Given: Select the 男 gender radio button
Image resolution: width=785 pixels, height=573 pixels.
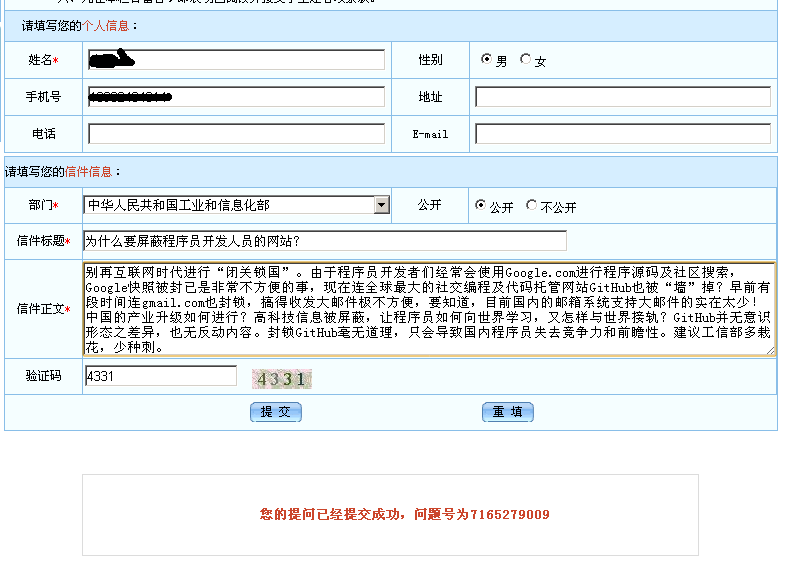Looking at the screenshot, I should [x=486, y=59].
